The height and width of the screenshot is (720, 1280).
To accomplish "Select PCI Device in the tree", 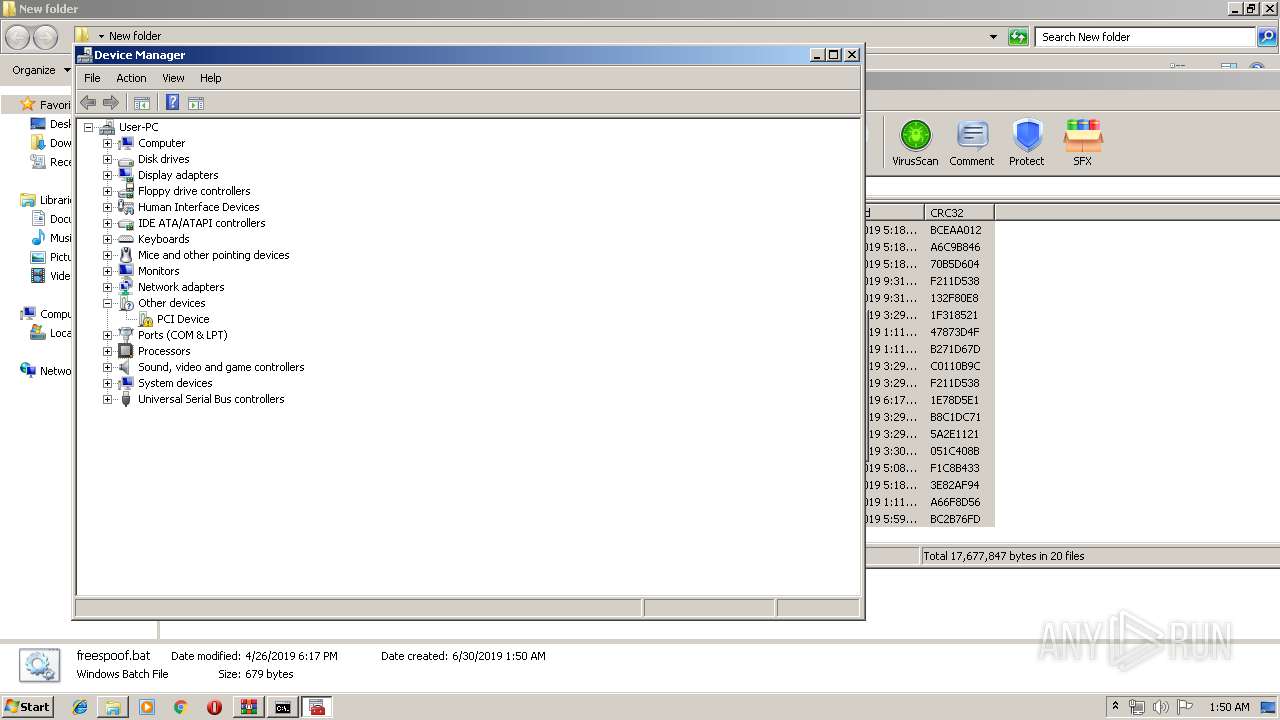I will coord(183,319).
